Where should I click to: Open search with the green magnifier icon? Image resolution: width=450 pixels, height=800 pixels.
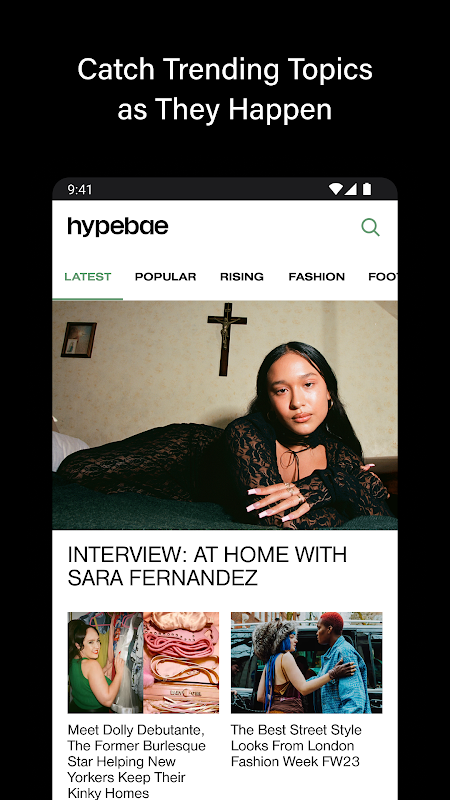point(370,227)
